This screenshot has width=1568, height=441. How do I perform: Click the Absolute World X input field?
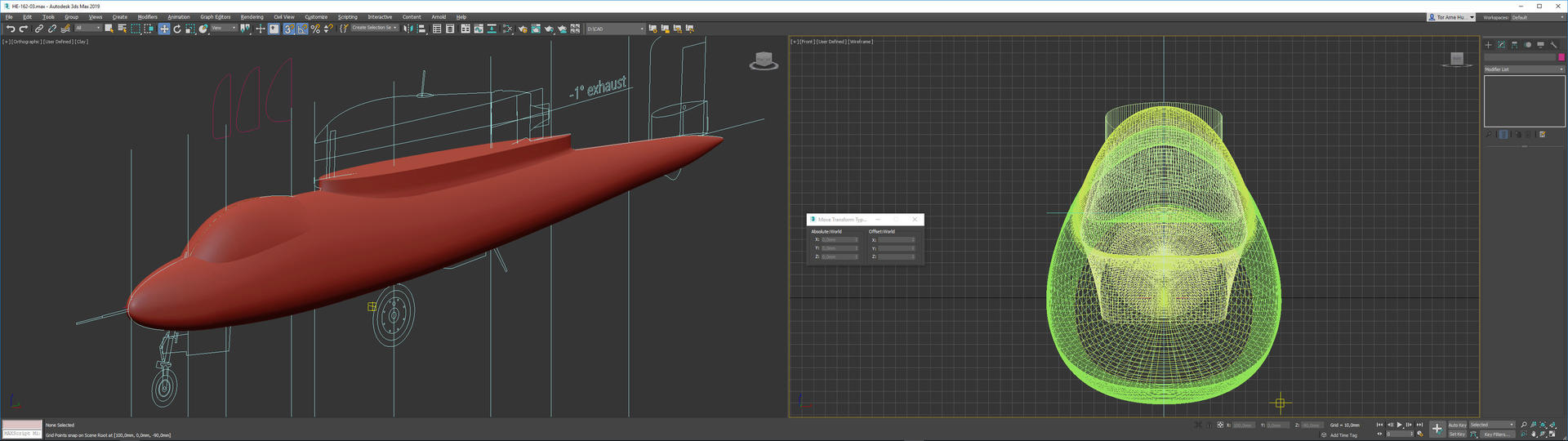tap(839, 239)
